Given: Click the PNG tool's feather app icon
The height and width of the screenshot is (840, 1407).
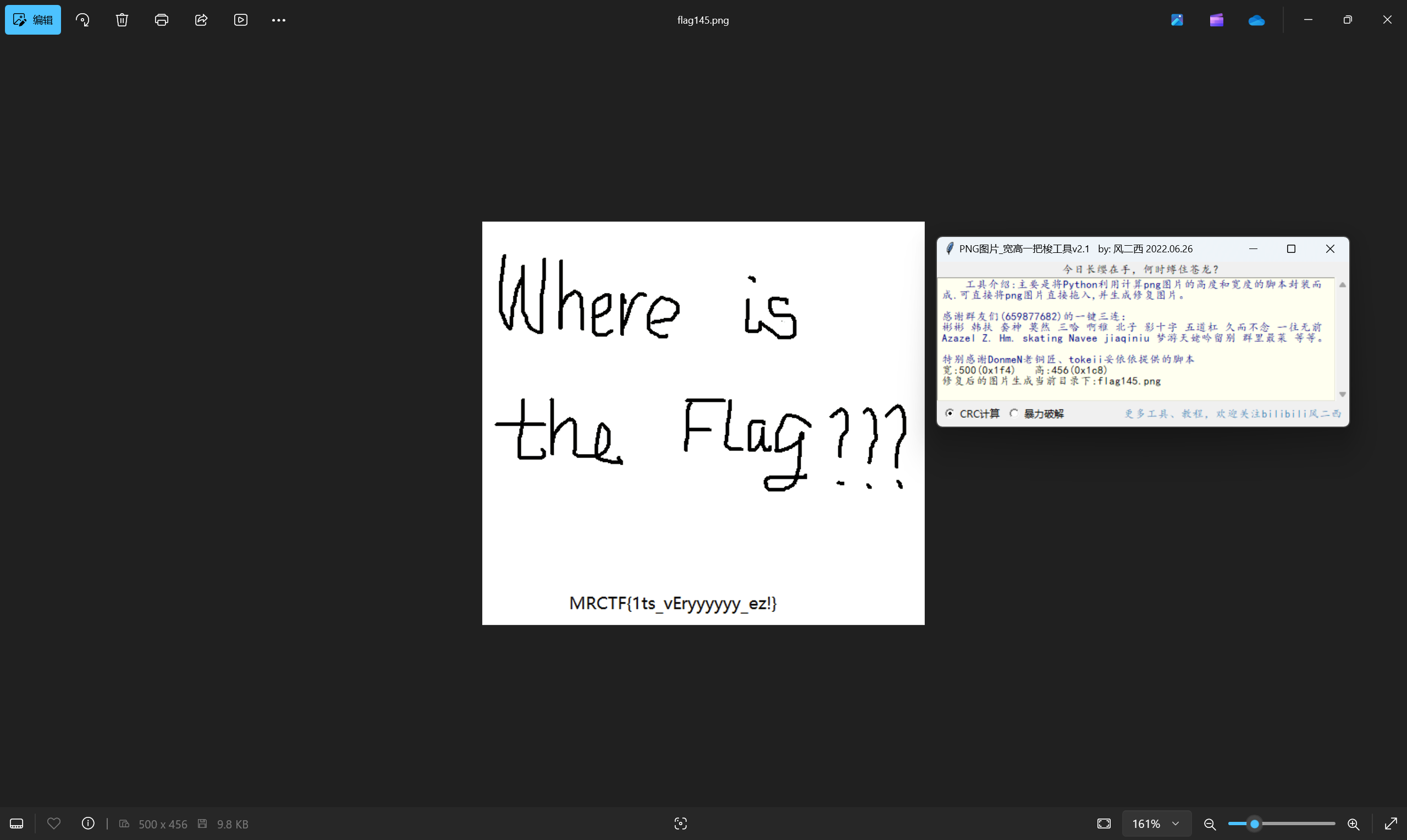Looking at the screenshot, I should 950,248.
